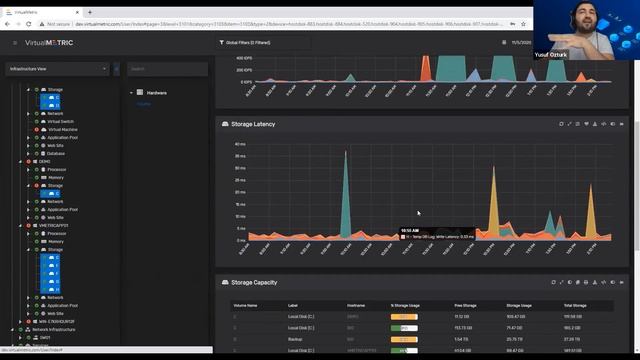This screenshot has width=640, height=360.
Task: Click the small blue button beside Infrastructure View
Action: pos(116,69)
